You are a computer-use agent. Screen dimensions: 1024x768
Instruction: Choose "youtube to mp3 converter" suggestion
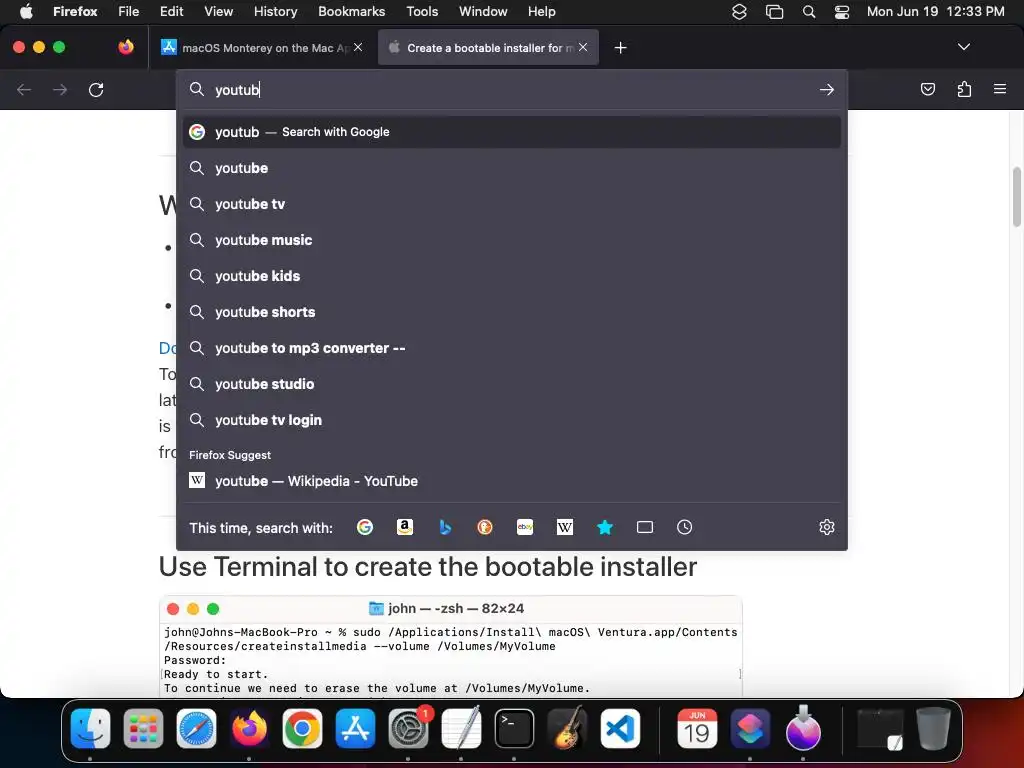512,348
